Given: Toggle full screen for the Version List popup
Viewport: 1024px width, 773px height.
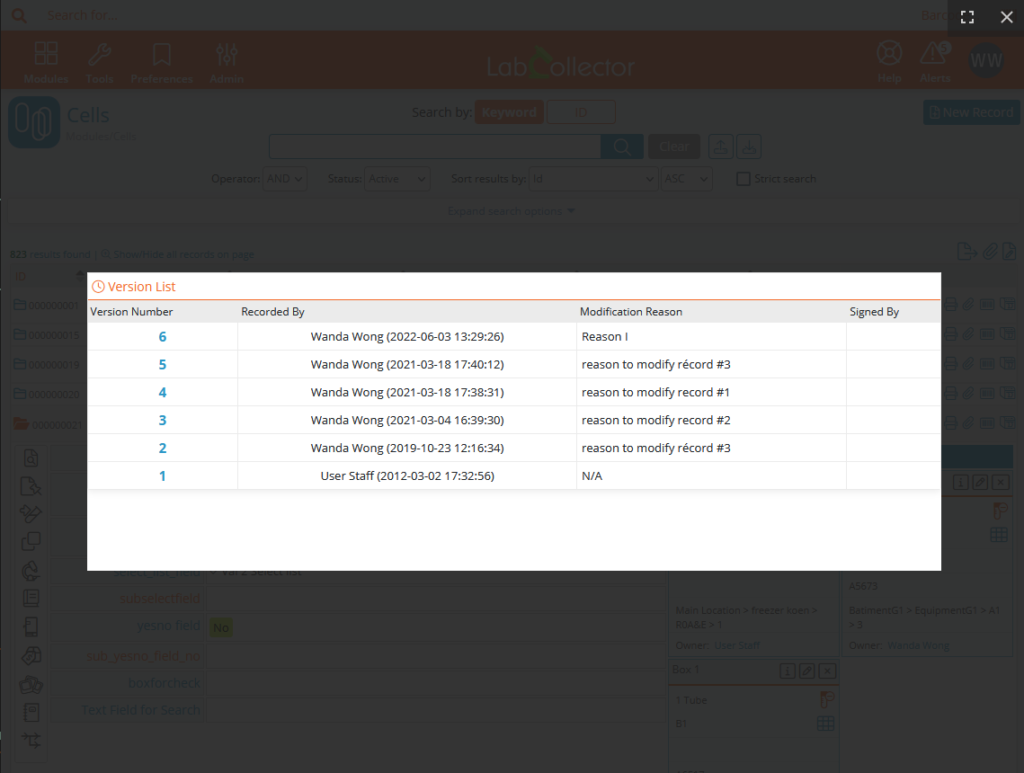Looking at the screenshot, I should tap(967, 17).
